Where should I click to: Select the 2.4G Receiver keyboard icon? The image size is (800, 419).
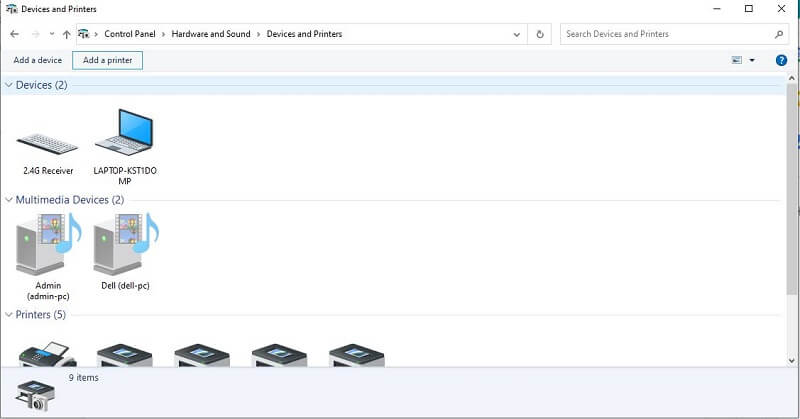click(47, 143)
